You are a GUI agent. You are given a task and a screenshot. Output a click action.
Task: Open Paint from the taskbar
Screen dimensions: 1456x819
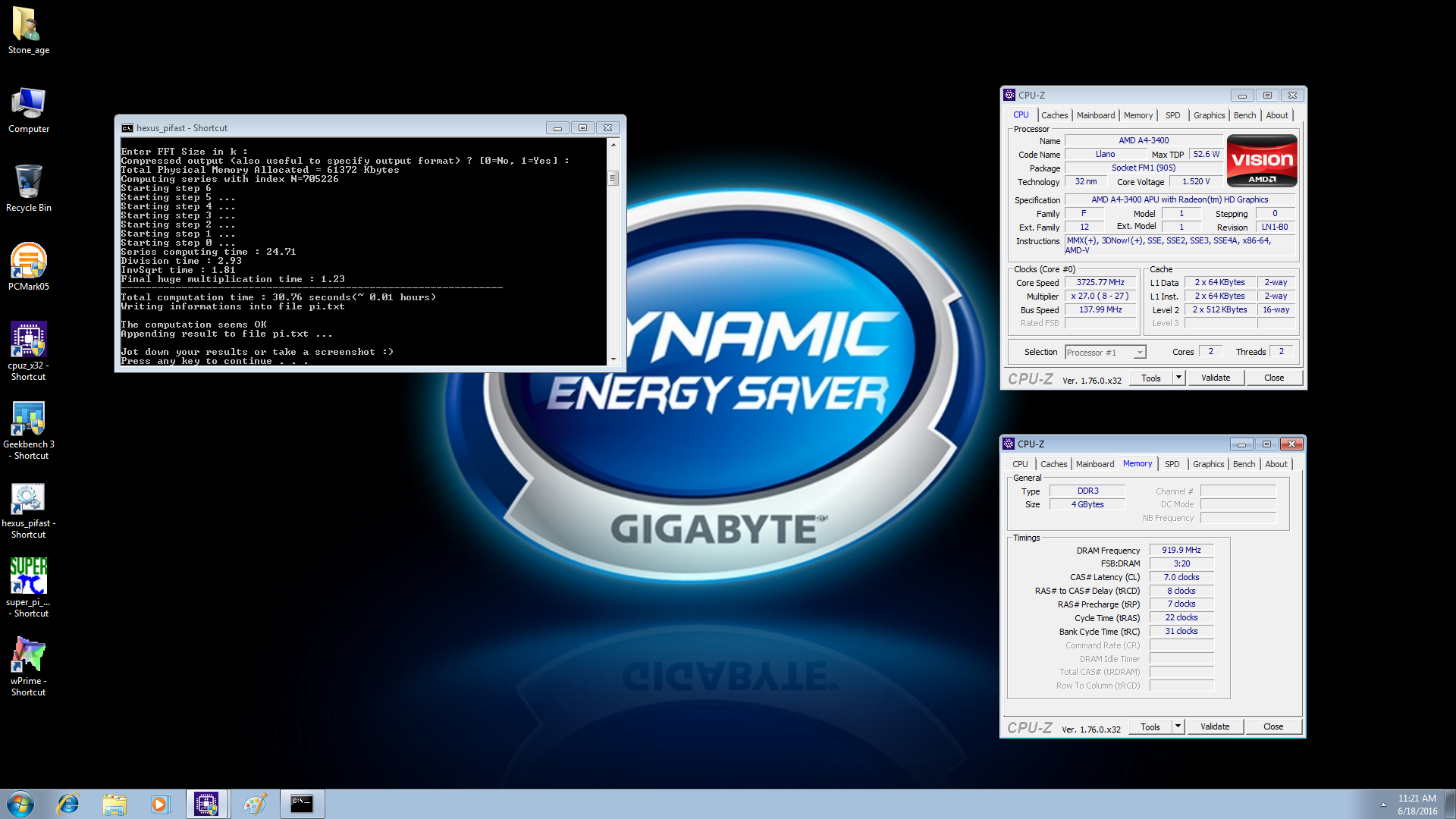click(254, 804)
